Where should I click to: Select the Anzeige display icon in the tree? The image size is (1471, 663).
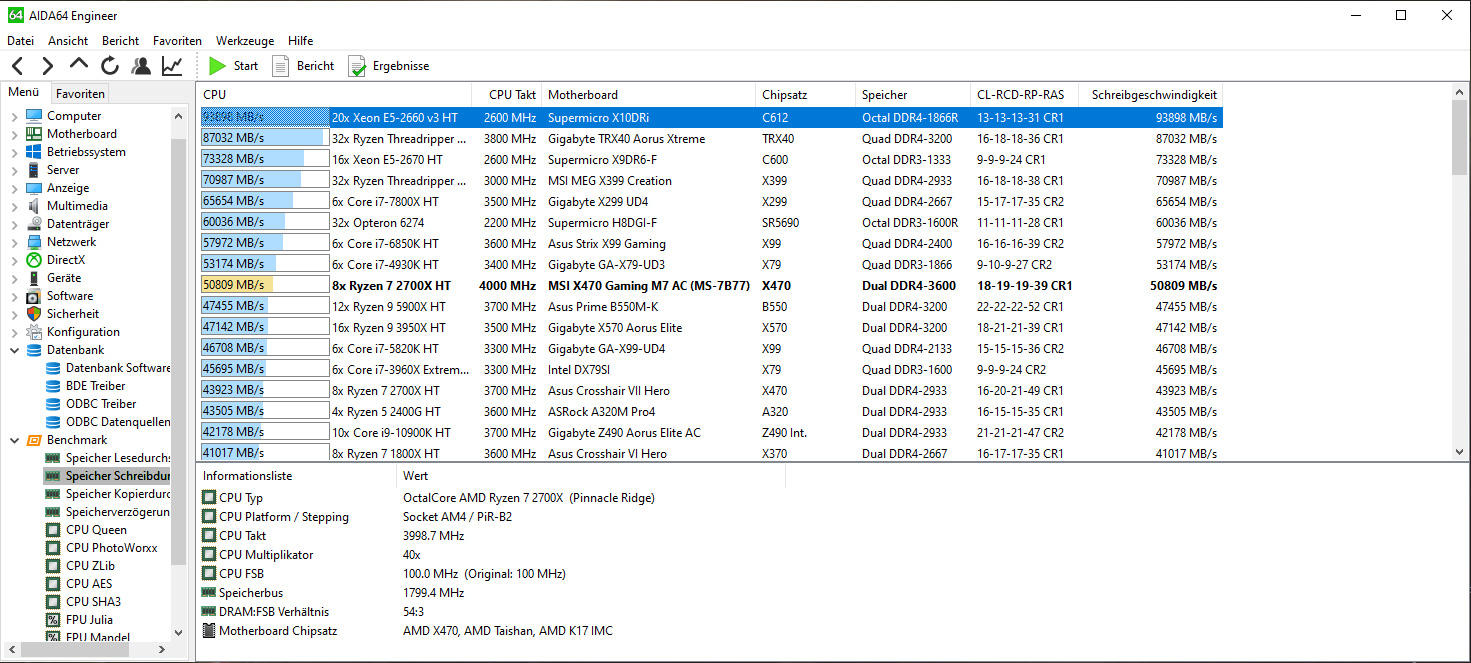(34, 188)
